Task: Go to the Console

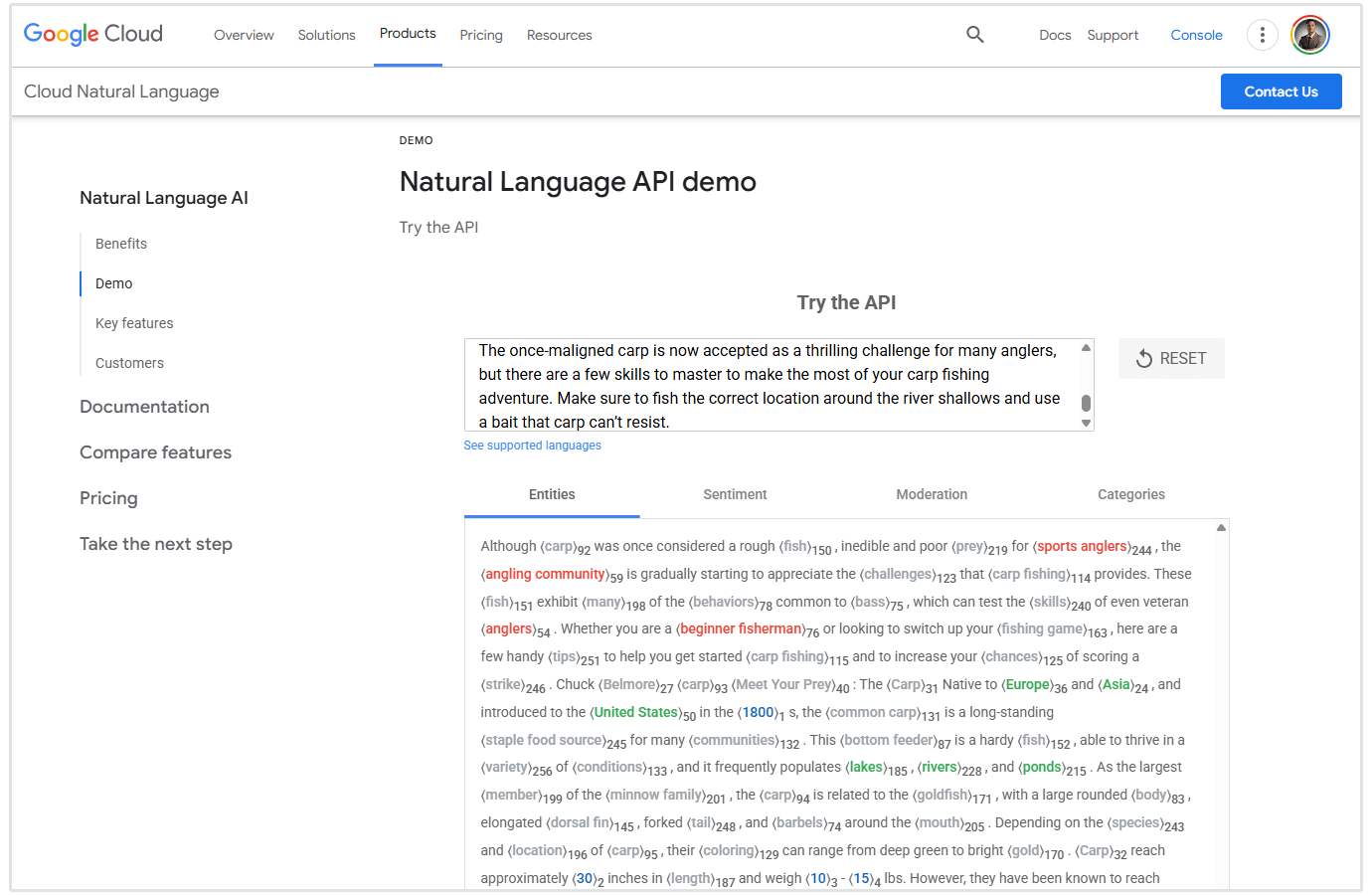Action: tap(1196, 34)
